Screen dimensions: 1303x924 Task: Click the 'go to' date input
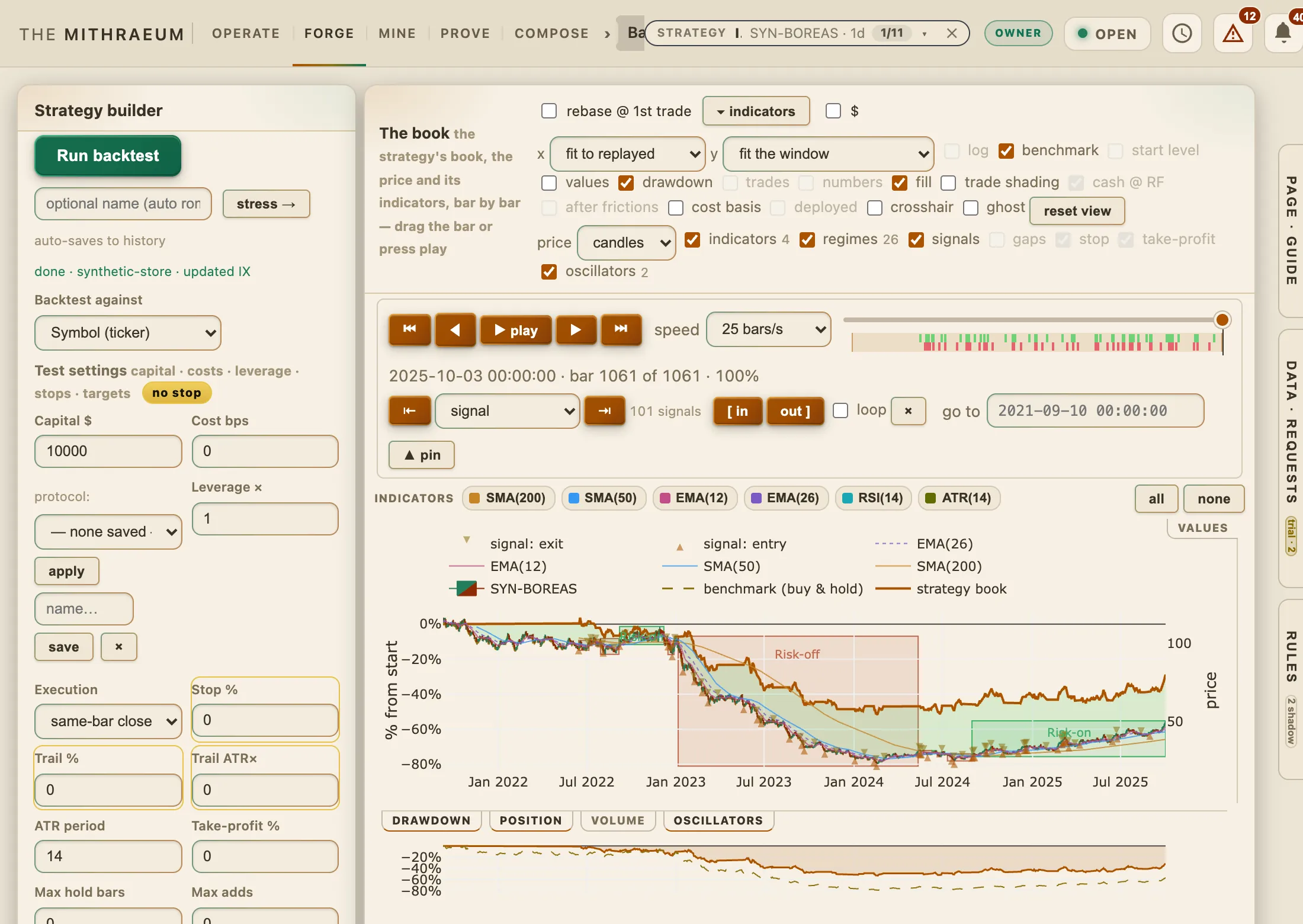click(x=1095, y=410)
